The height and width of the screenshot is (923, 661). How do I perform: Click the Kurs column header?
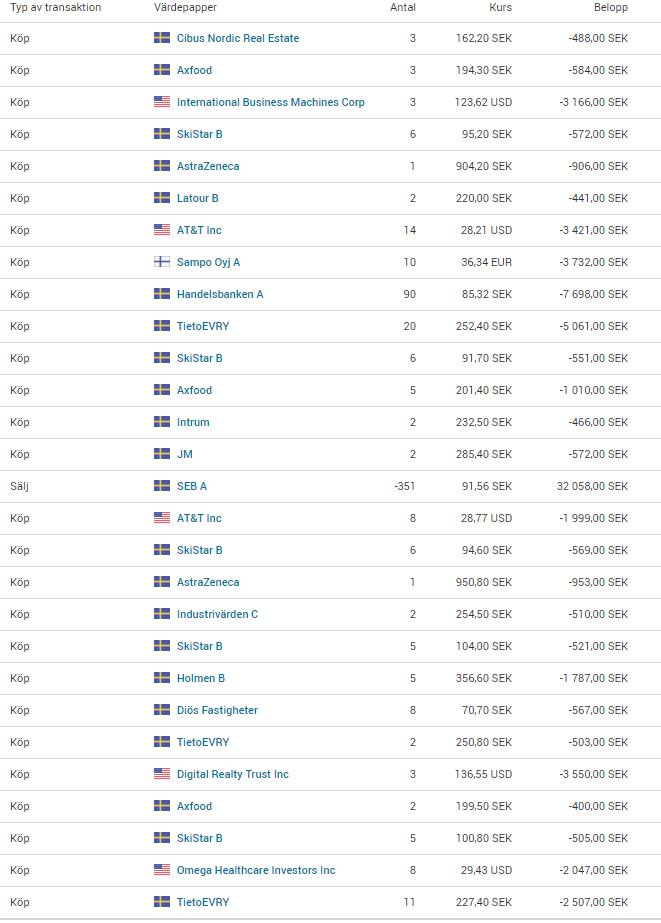(x=500, y=8)
